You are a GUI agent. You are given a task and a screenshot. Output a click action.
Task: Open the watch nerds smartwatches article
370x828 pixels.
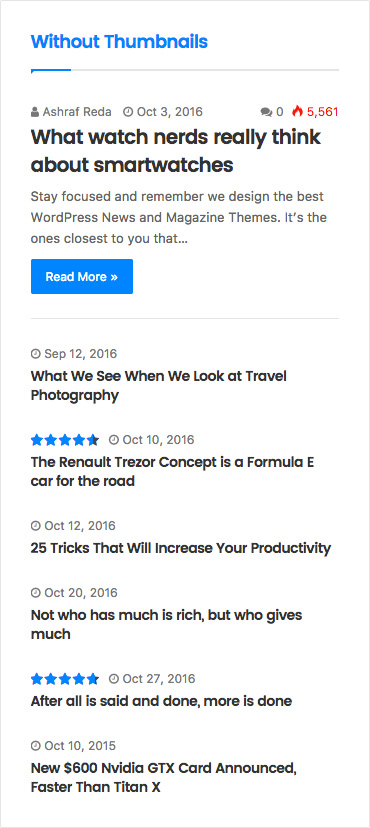pyautogui.click(x=176, y=151)
